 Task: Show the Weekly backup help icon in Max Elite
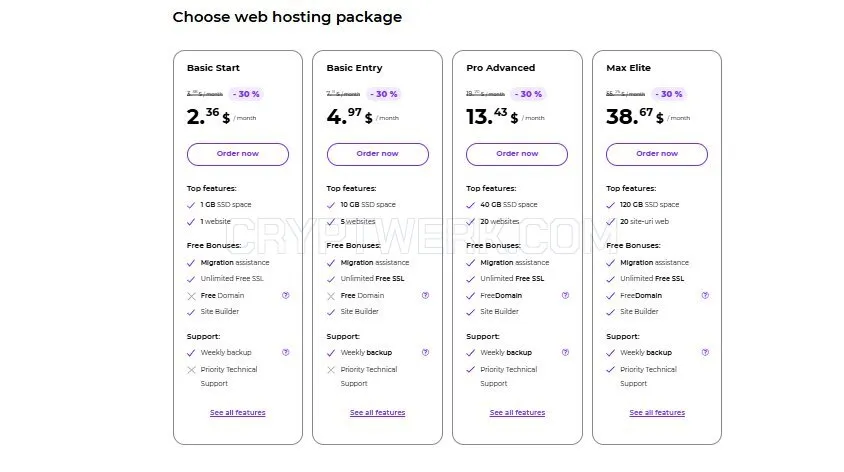click(705, 352)
